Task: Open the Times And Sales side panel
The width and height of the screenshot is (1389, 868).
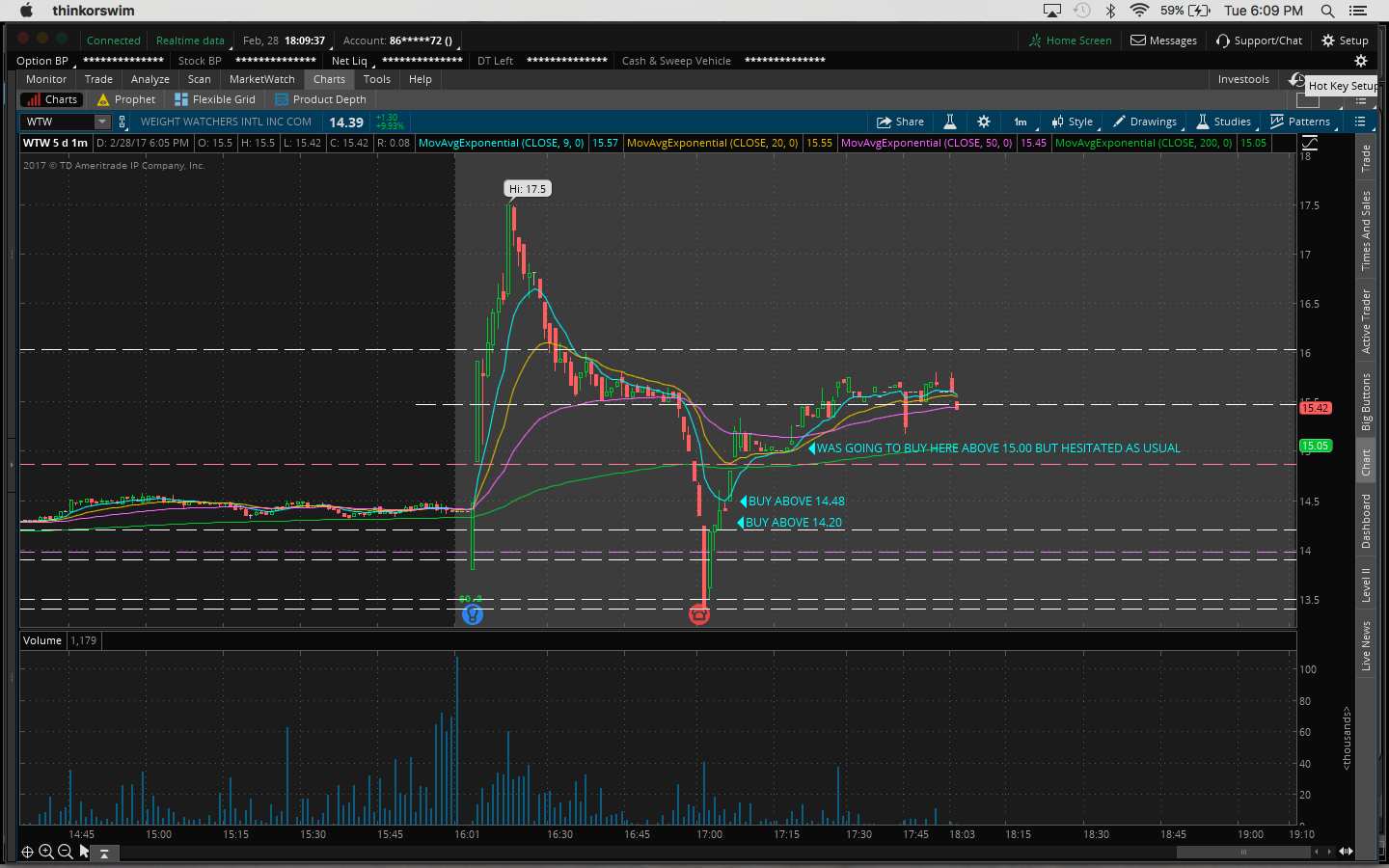Action: tap(1366, 231)
